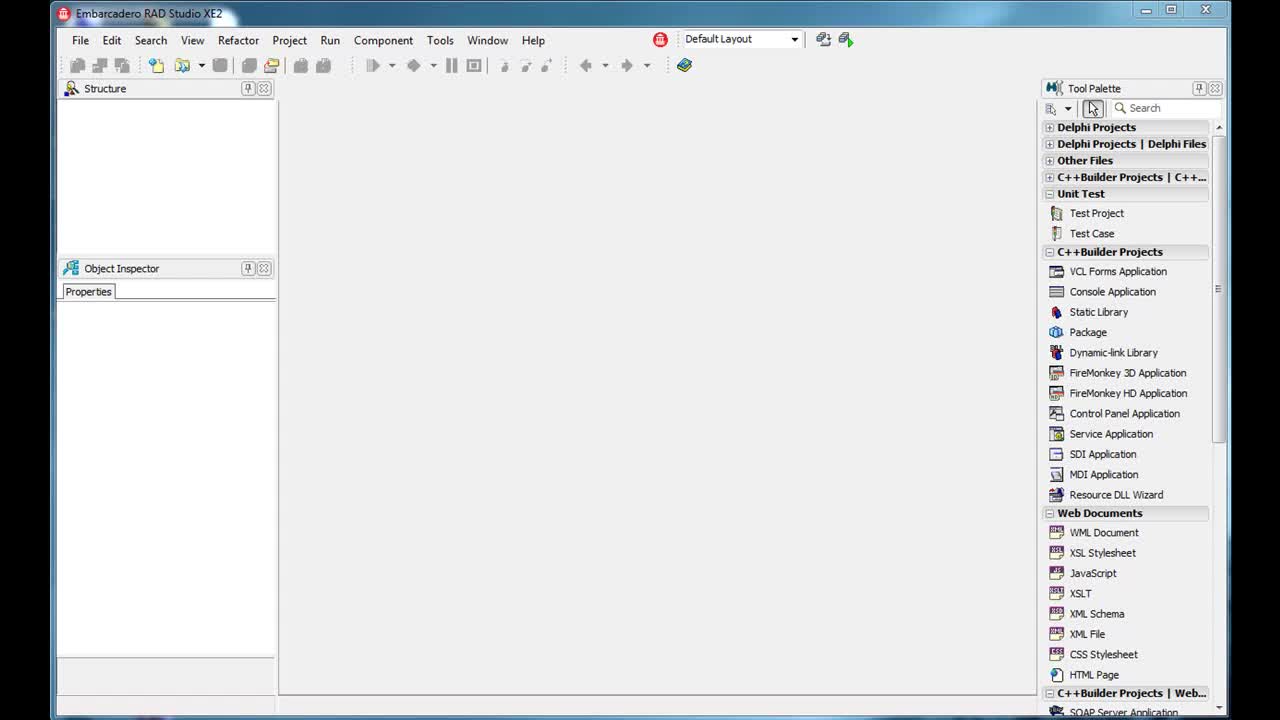
Task: Open the Refactor menu
Action: click(x=238, y=40)
